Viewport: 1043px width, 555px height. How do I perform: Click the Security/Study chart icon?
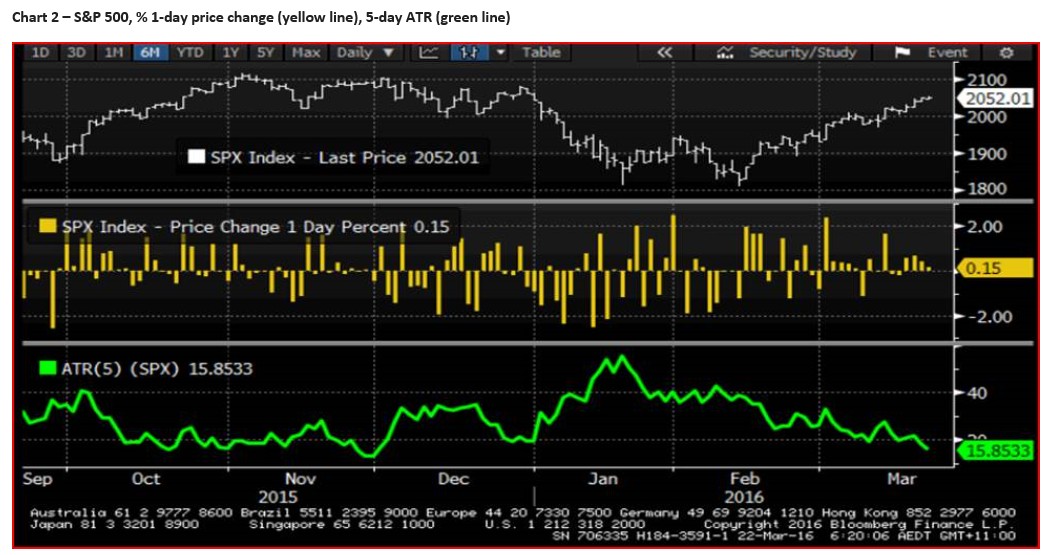[x=726, y=53]
